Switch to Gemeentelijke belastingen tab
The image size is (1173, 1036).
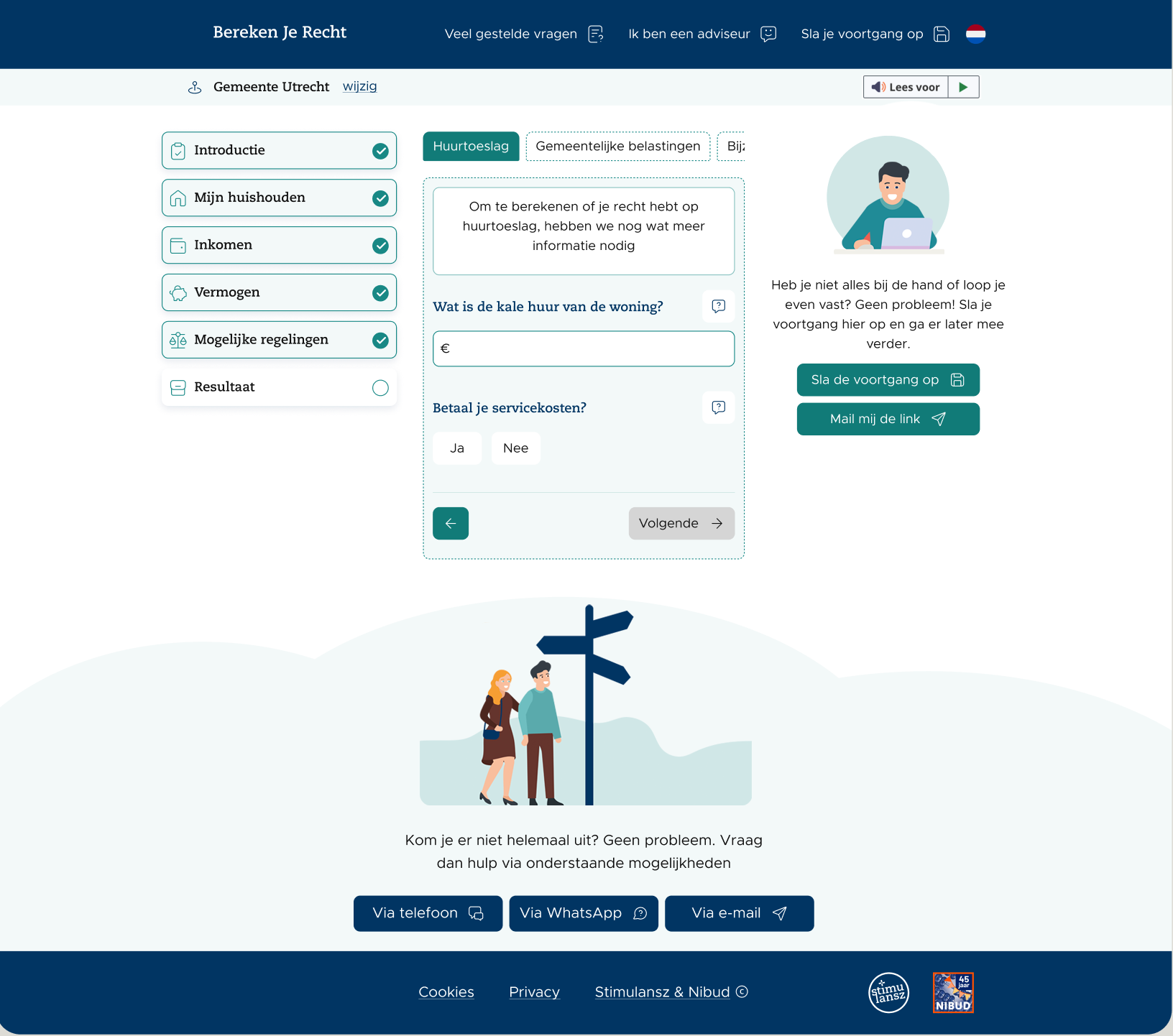(617, 147)
